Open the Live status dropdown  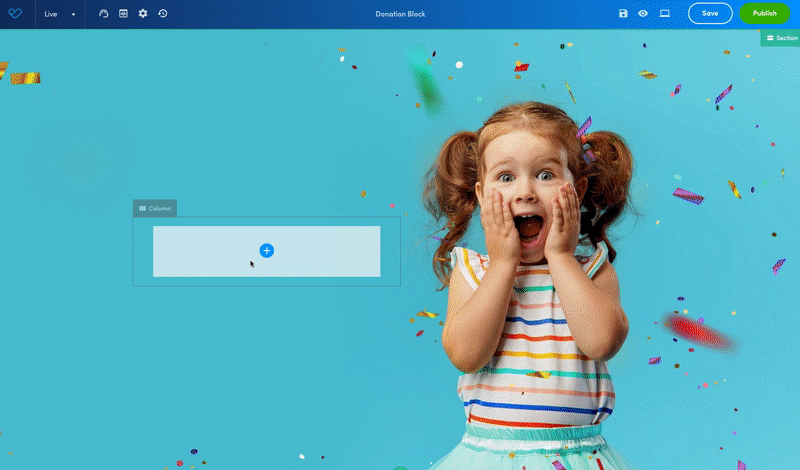point(59,14)
